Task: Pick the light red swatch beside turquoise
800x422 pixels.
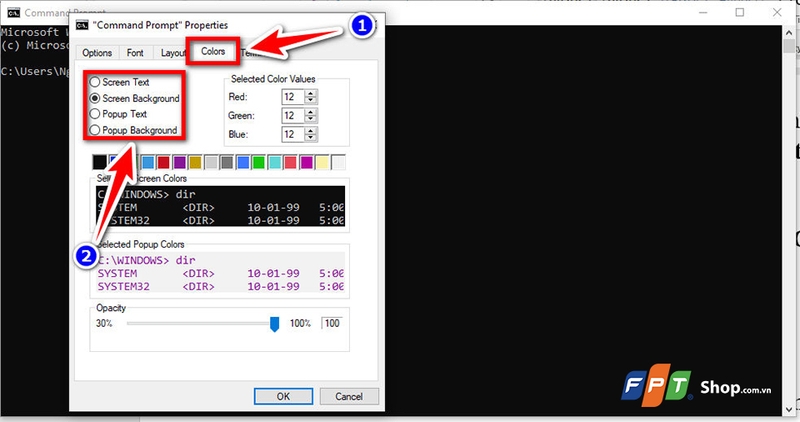Action: click(290, 163)
